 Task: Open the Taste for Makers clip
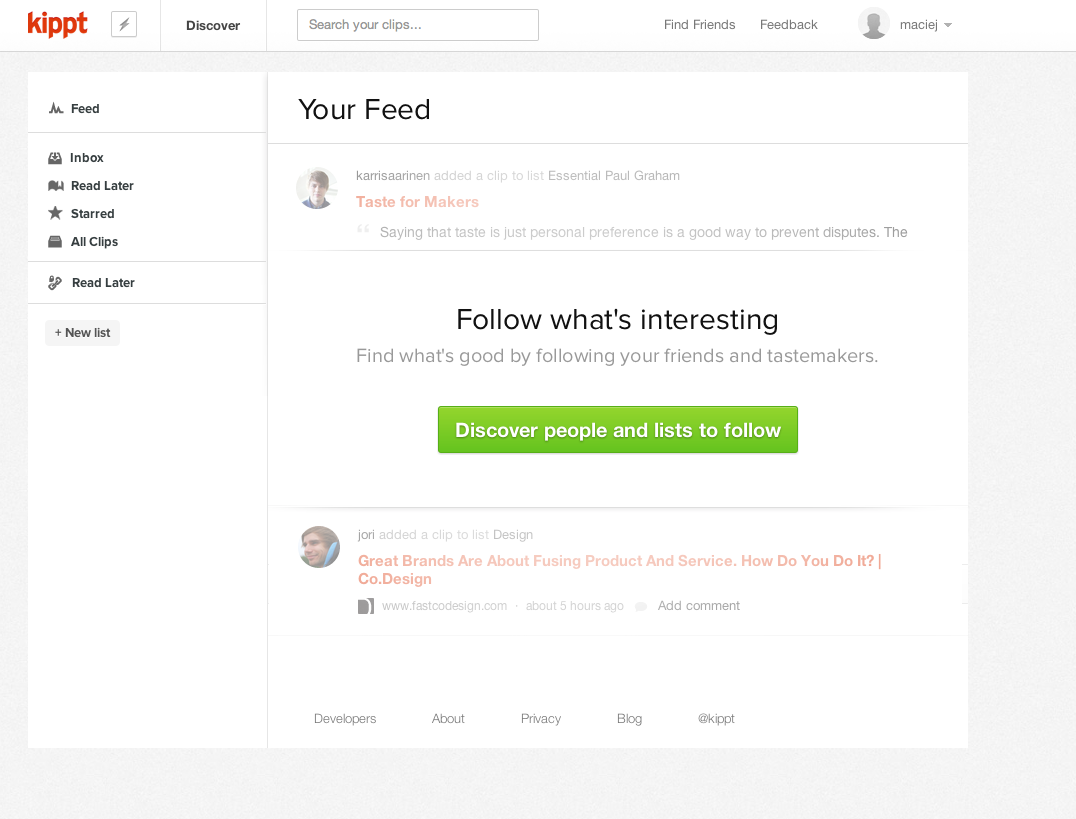tap(417, 202)
